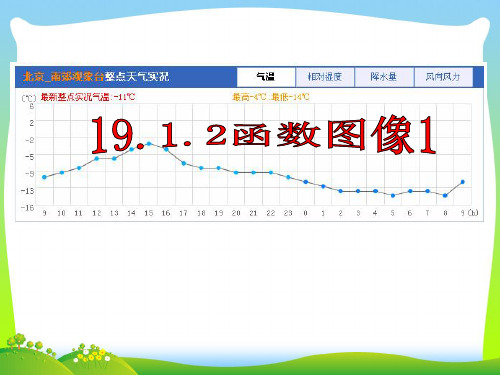This screenshot has width=500, height=375.
Task: Click the data point above hour 0
Action: pyautogui.click(x=306, y=182)
